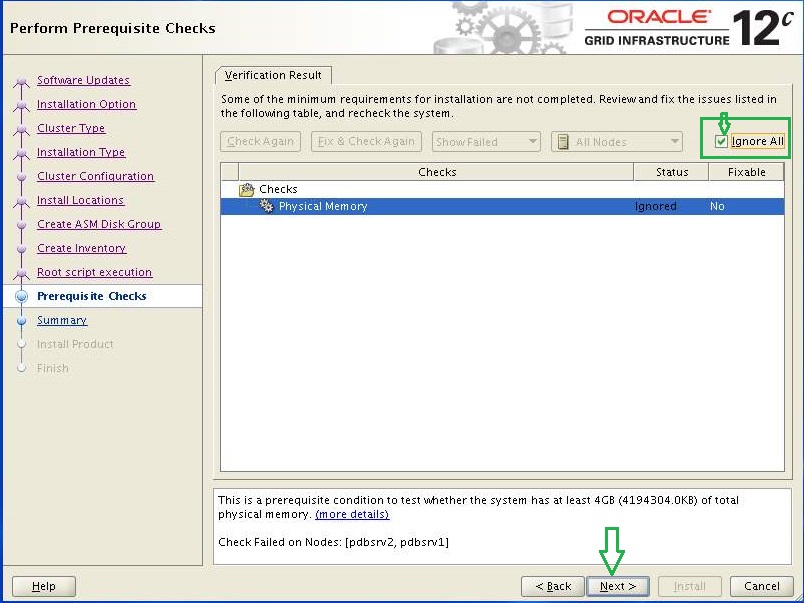Click the Check Failed on Nodes text
The height and width of the screenshot is (603, 804).
[x=333, y=542]
